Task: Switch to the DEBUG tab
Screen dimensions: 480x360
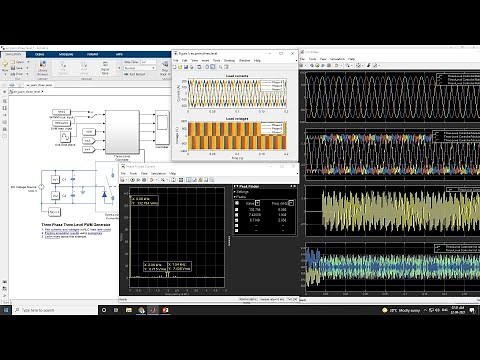Action: [39, 54]
